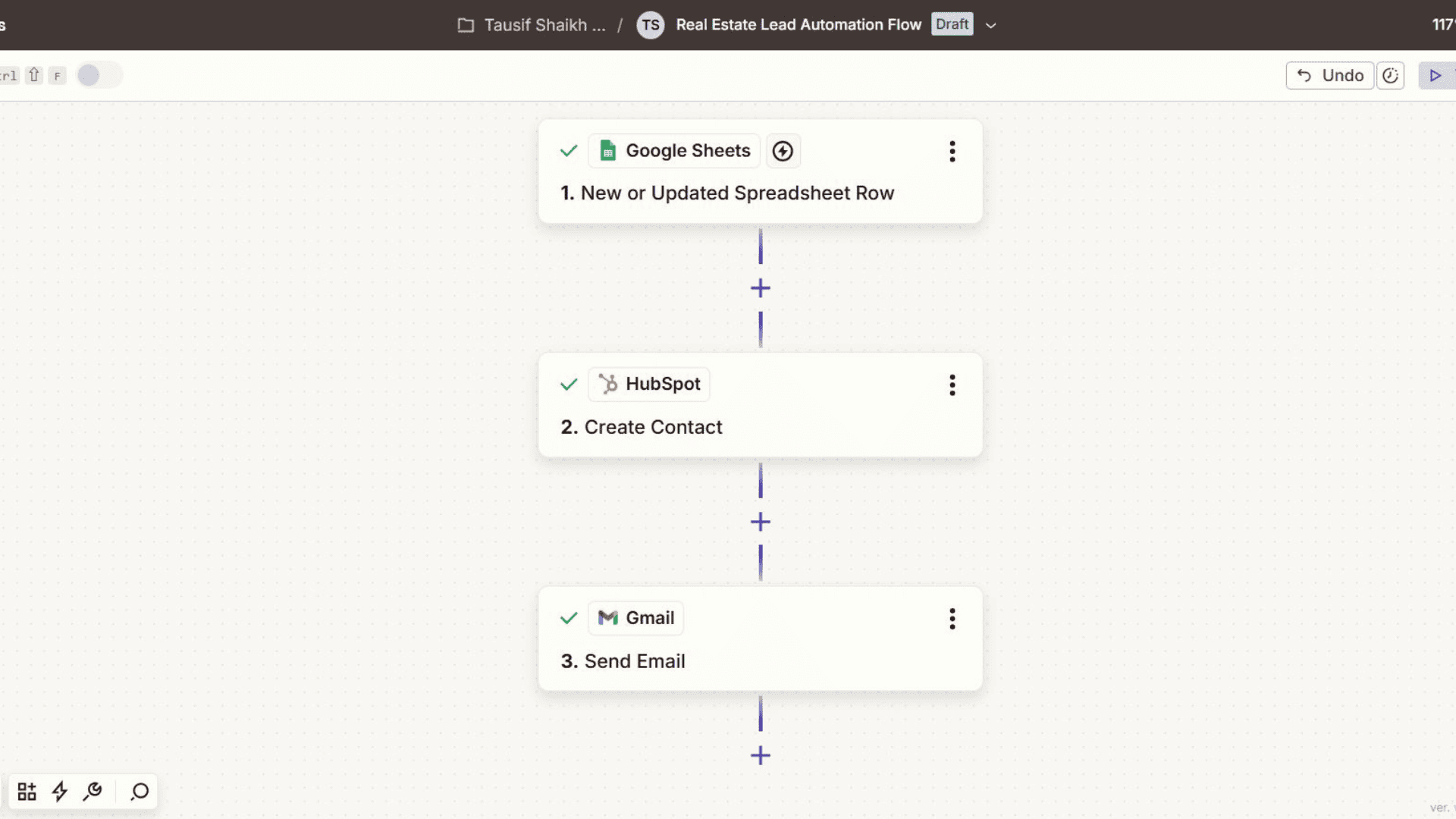1456x819 pixels.
Task: Click the Undo button
Action: 1329,75
